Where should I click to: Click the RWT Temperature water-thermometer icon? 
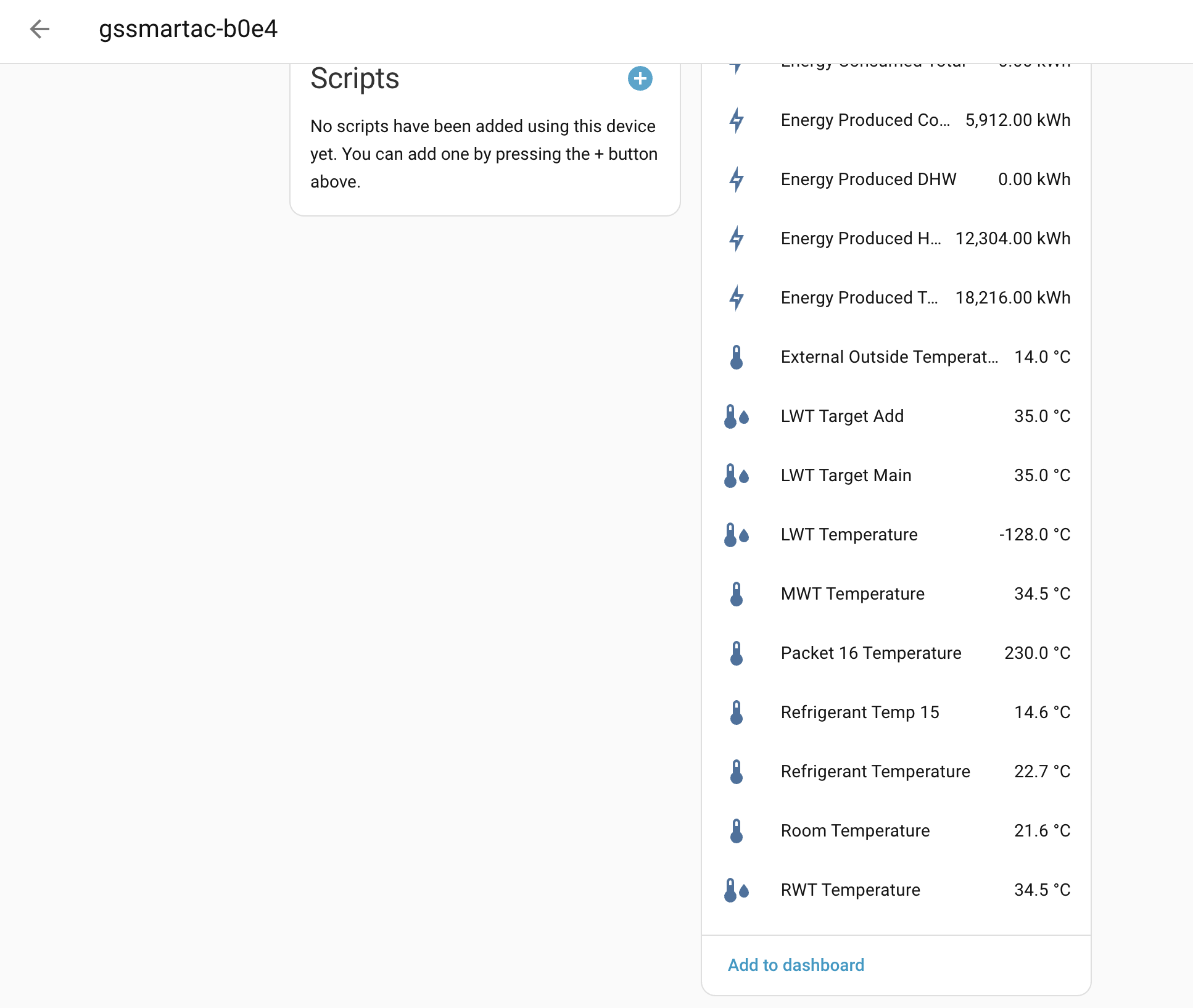[736, 890]
